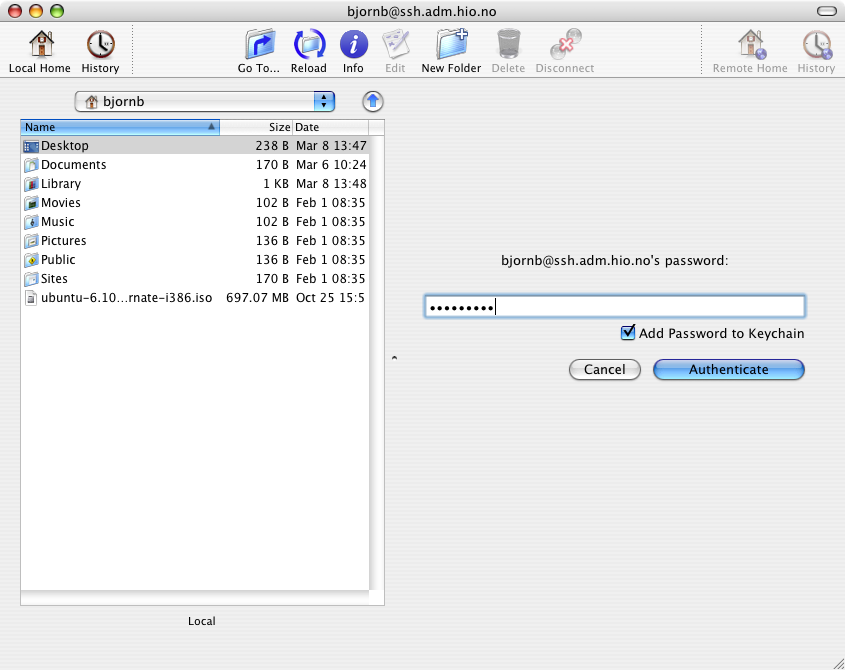Click the 238 B size value

272,146
